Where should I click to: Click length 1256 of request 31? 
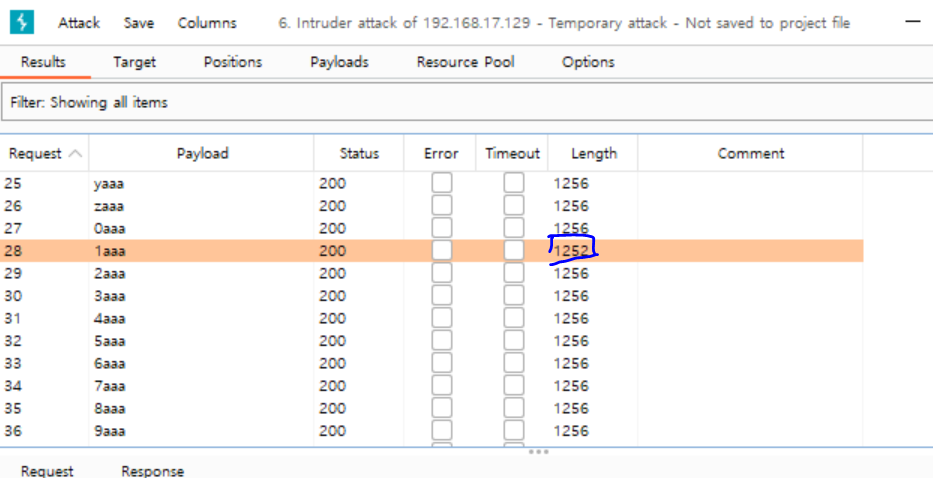[x=571, y=318]
